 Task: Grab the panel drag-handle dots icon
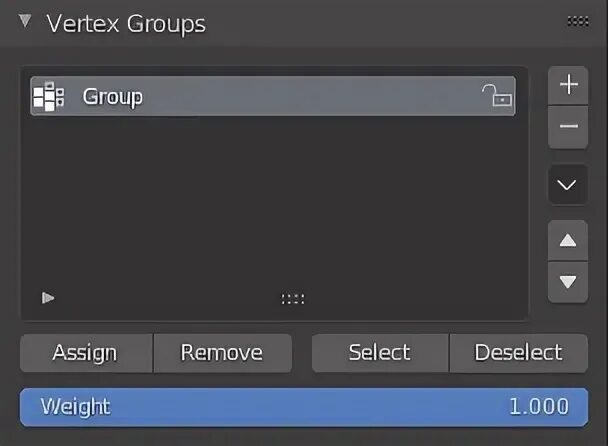click(x=578, y=21)
